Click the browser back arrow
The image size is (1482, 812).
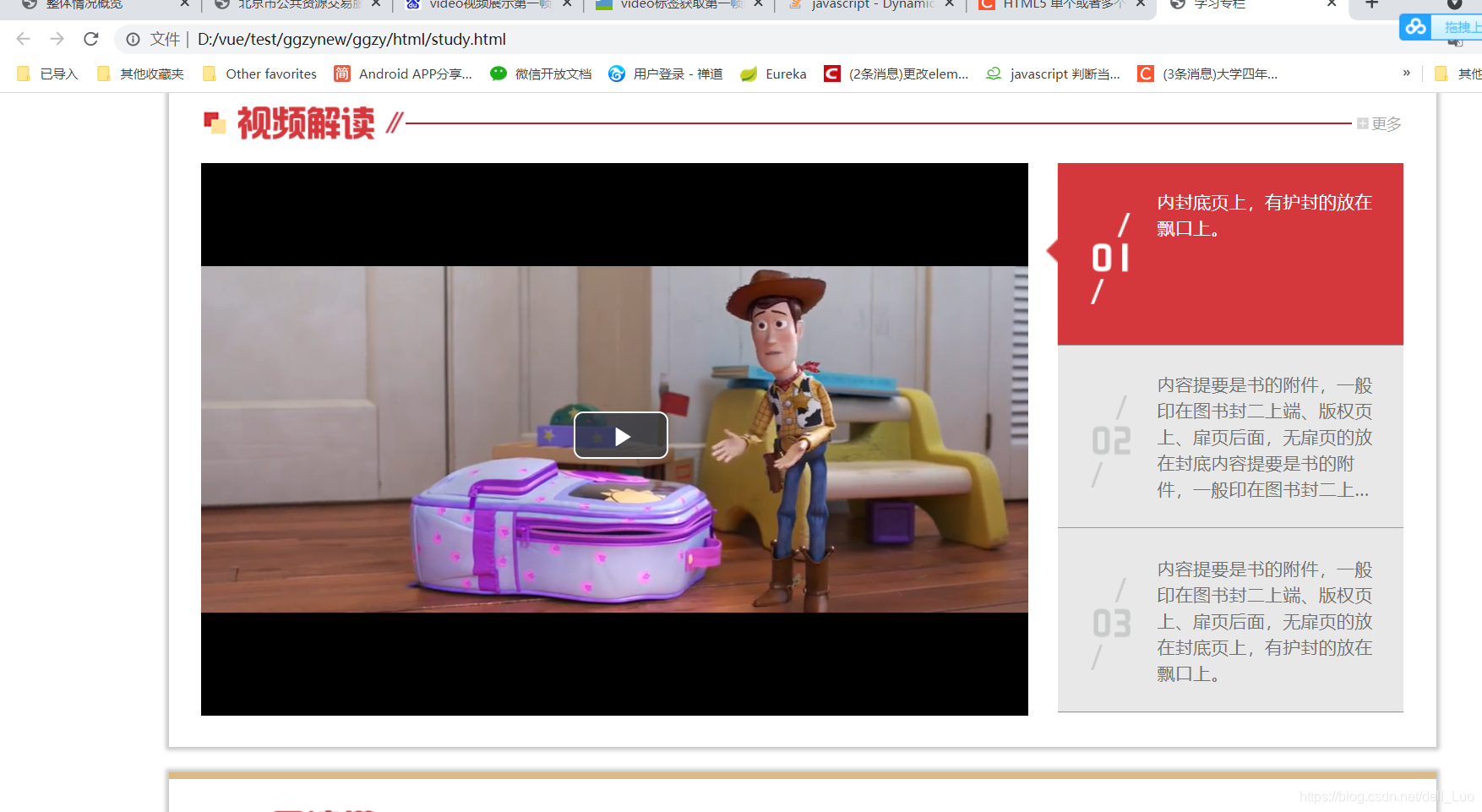[x=24, y=39]
